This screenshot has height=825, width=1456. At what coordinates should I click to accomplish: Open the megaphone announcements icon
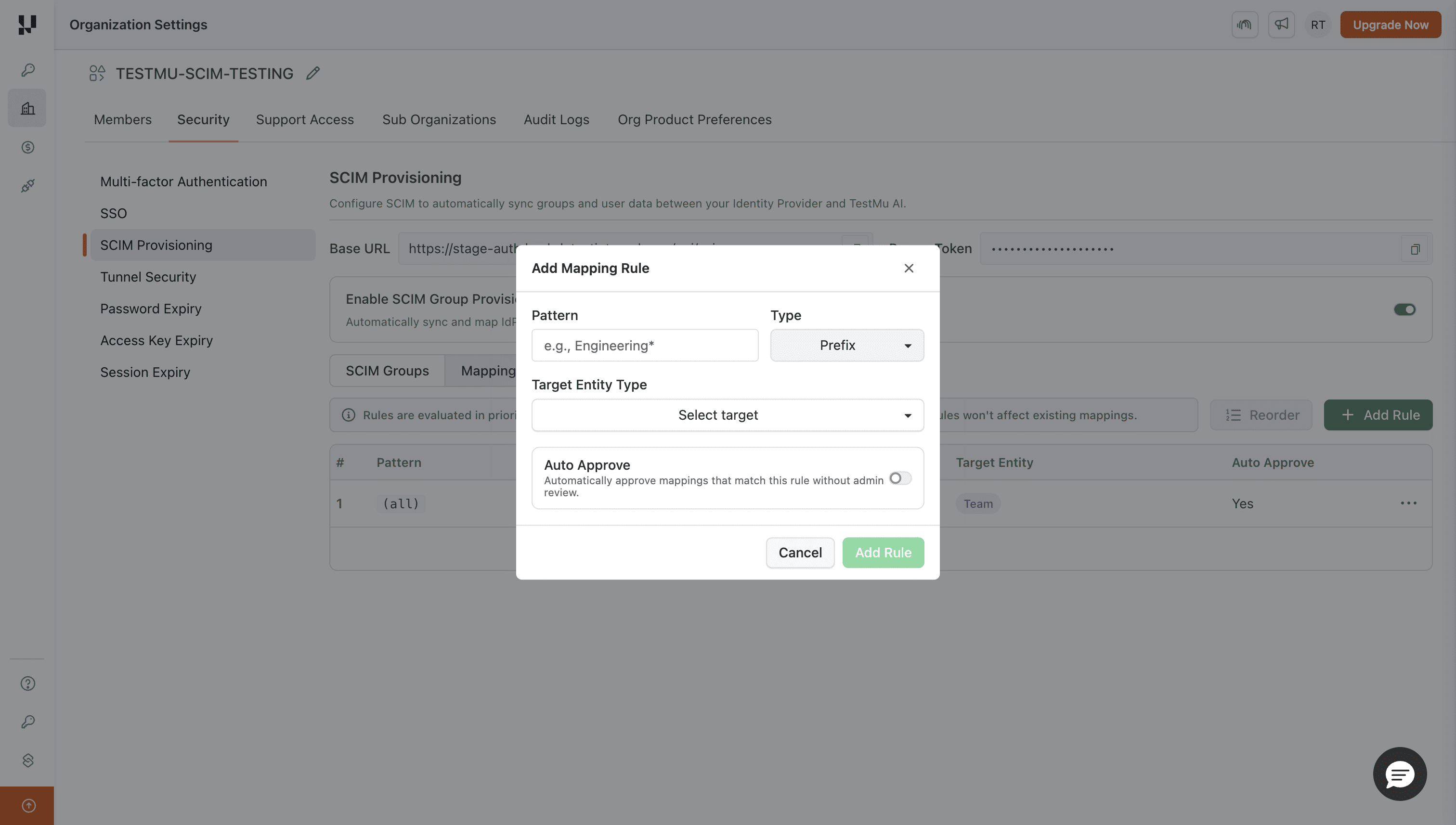click(x=1281, y=25)
